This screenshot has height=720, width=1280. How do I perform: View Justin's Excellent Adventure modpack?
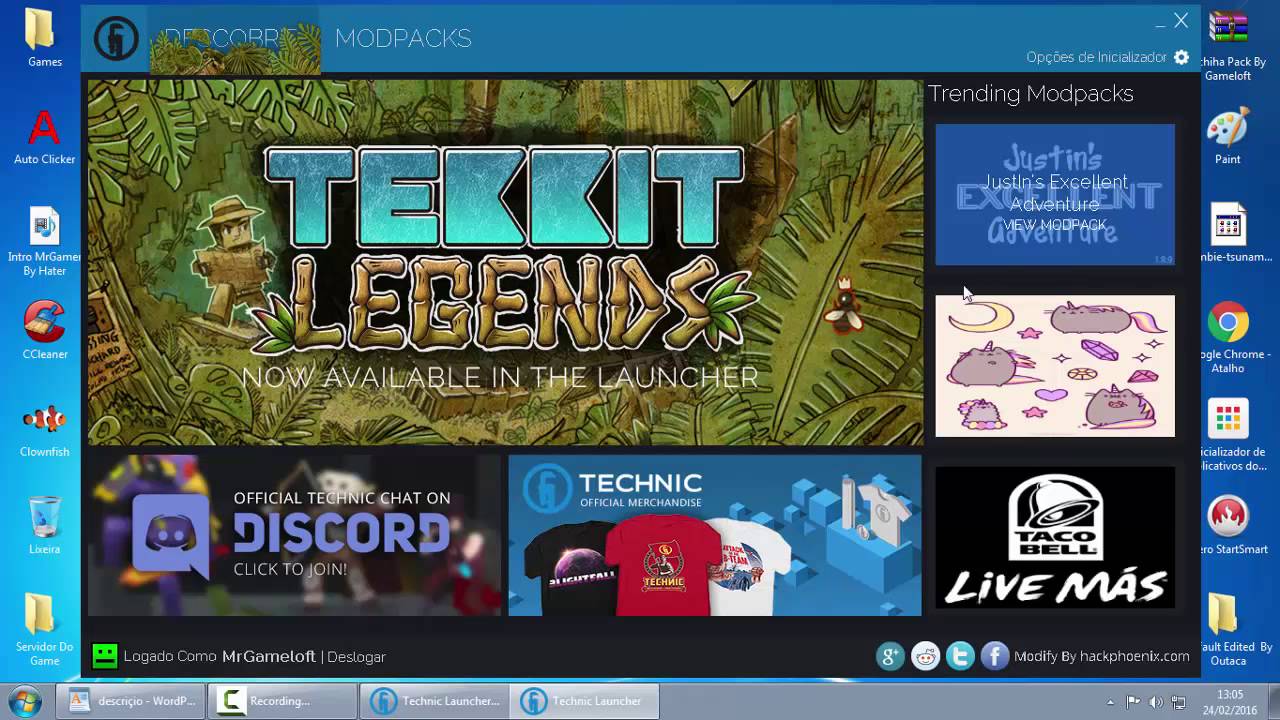[x=1055, y=195]
